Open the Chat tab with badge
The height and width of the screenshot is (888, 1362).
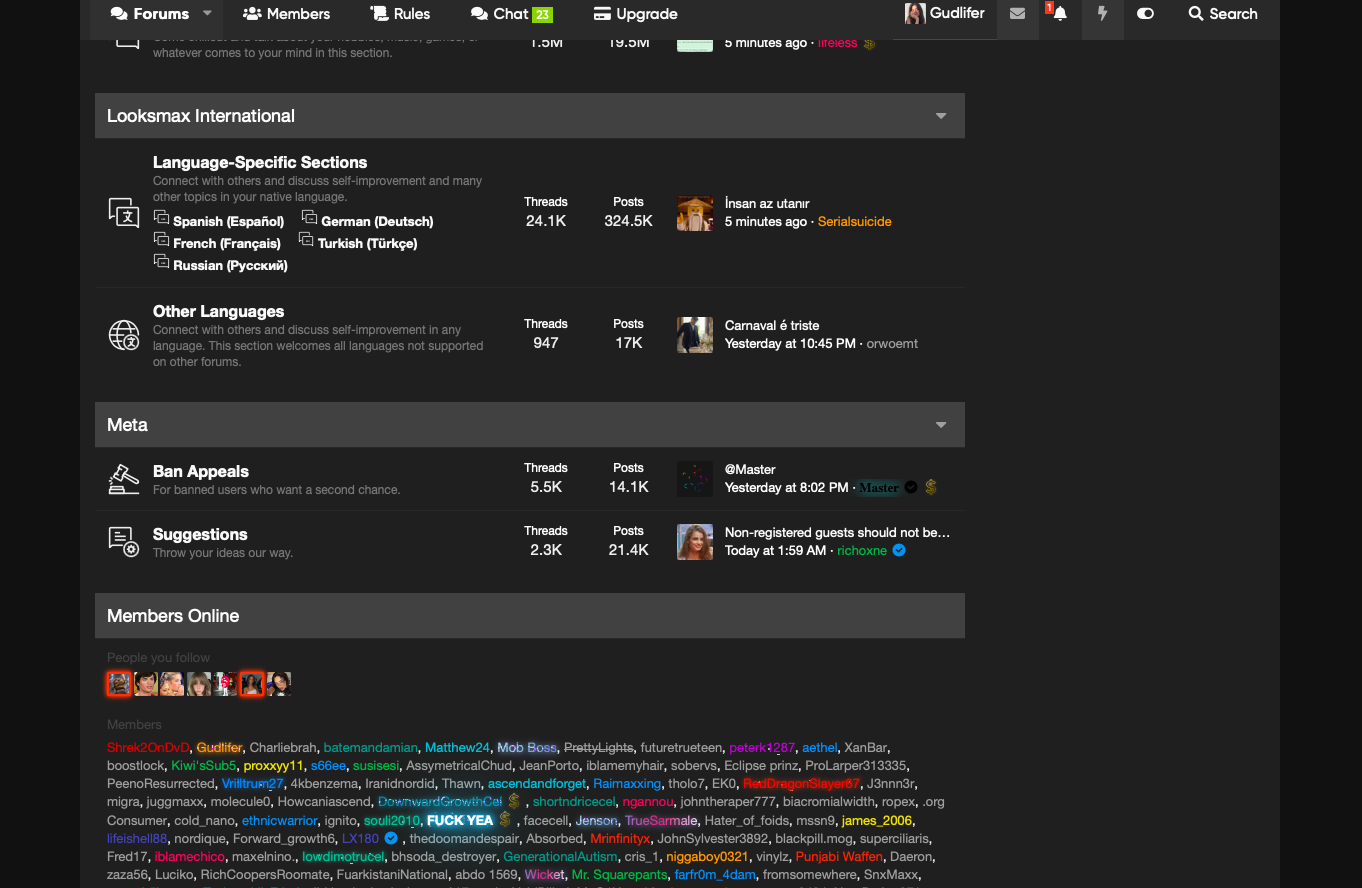pos(511,14)
